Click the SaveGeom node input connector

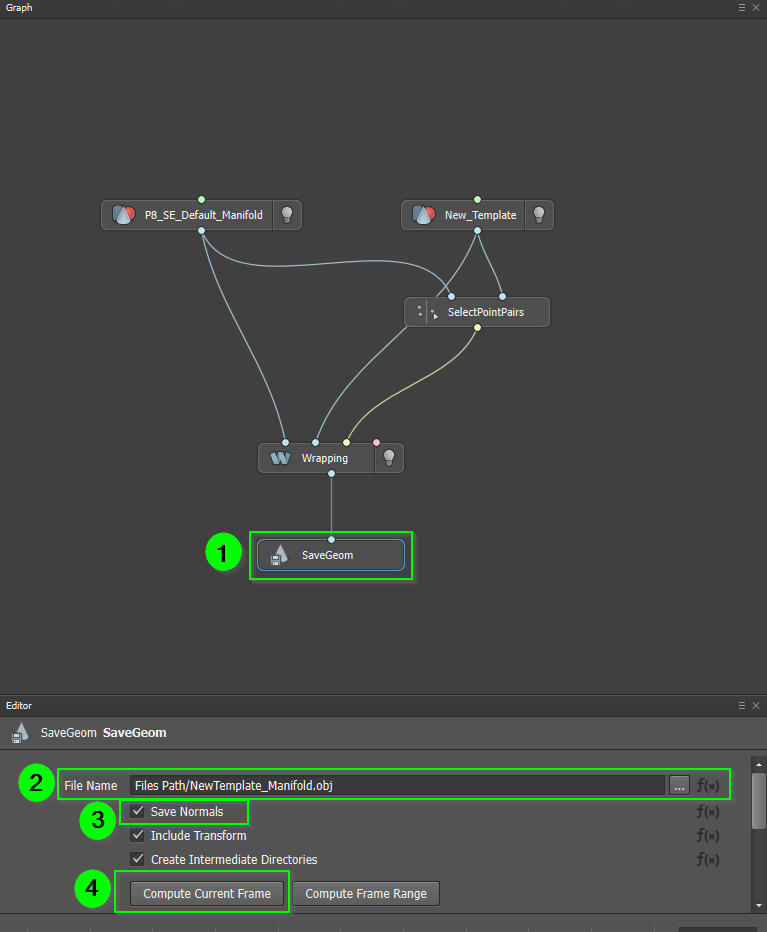(331, 540)
